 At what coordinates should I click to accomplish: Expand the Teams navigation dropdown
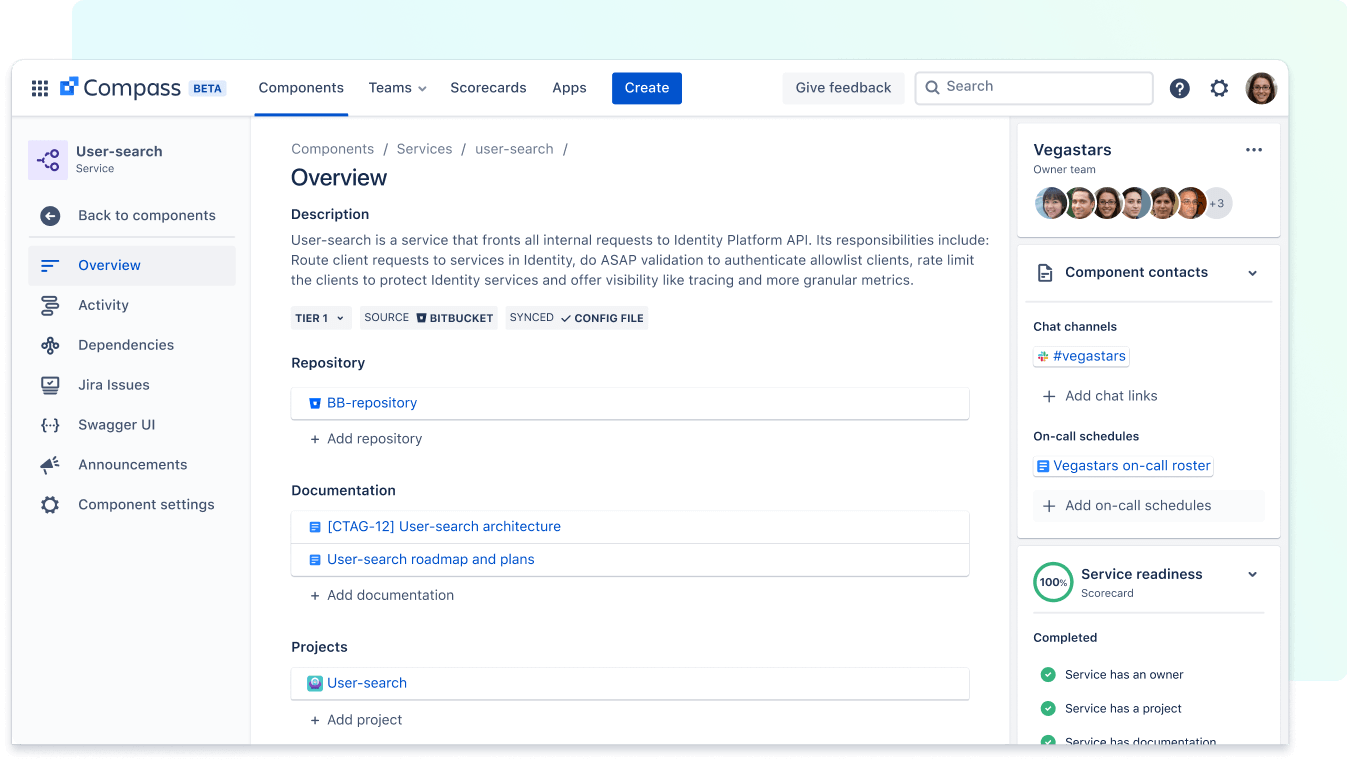click(x=397, y=88)
